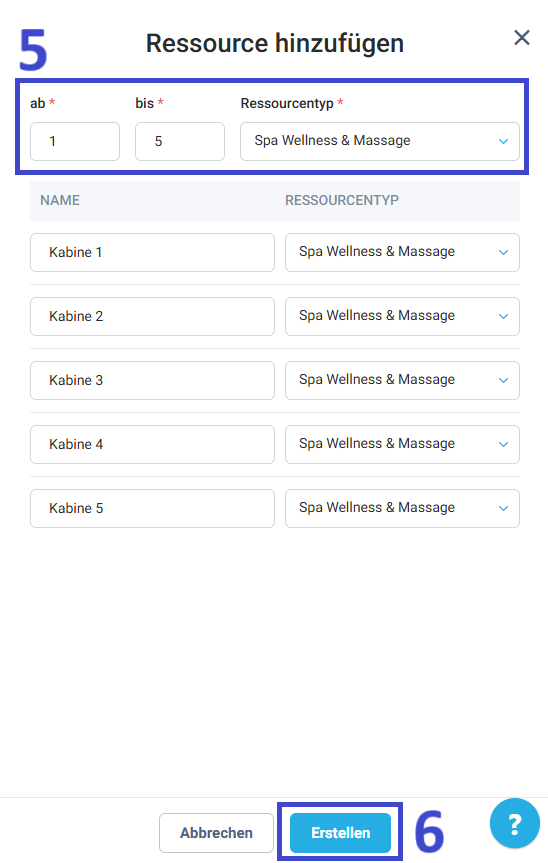548x863 pixels.
Task: Click the NAME column header
Action: point(60,200)
